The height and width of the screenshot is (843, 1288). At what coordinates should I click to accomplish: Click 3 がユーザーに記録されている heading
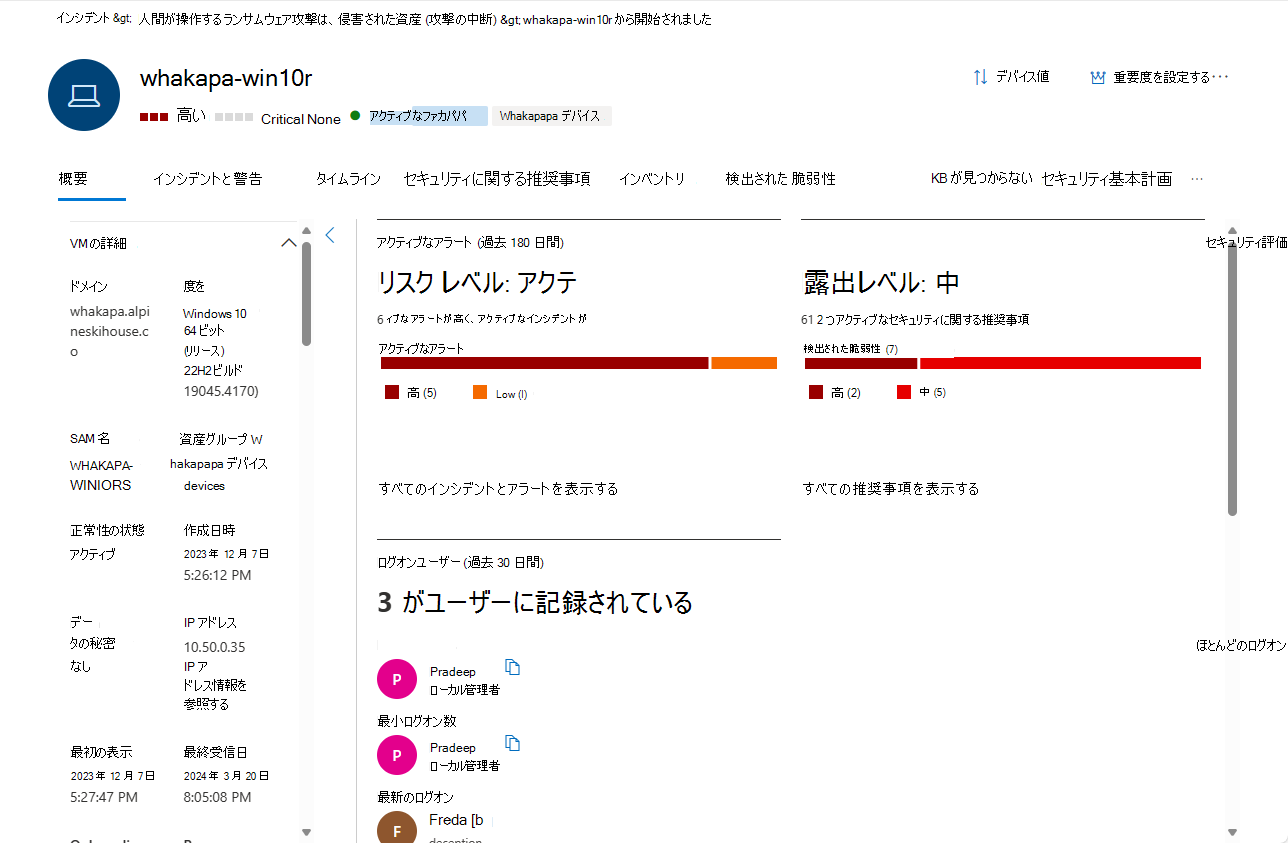535,603
